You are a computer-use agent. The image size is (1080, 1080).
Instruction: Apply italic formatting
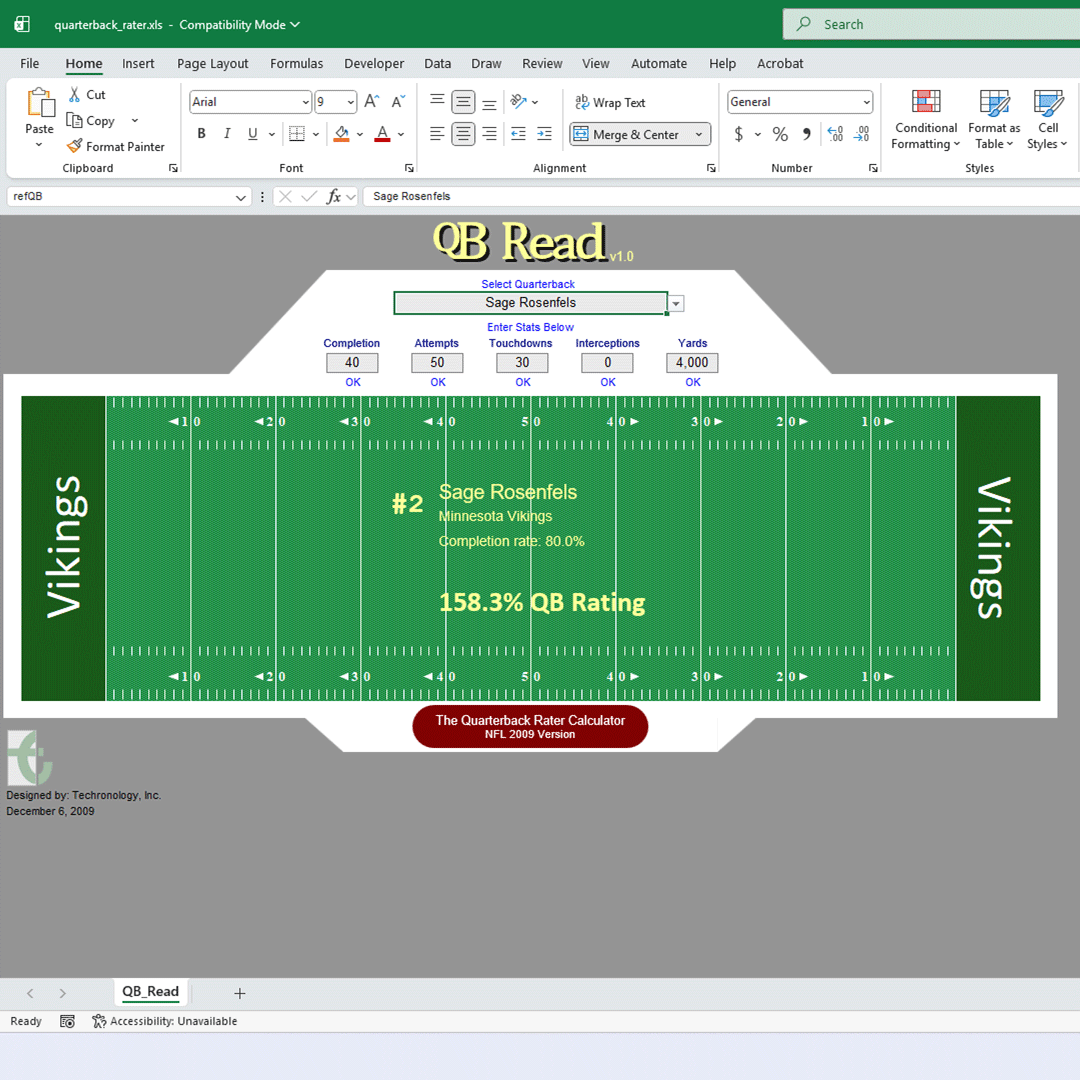(227, 133)
